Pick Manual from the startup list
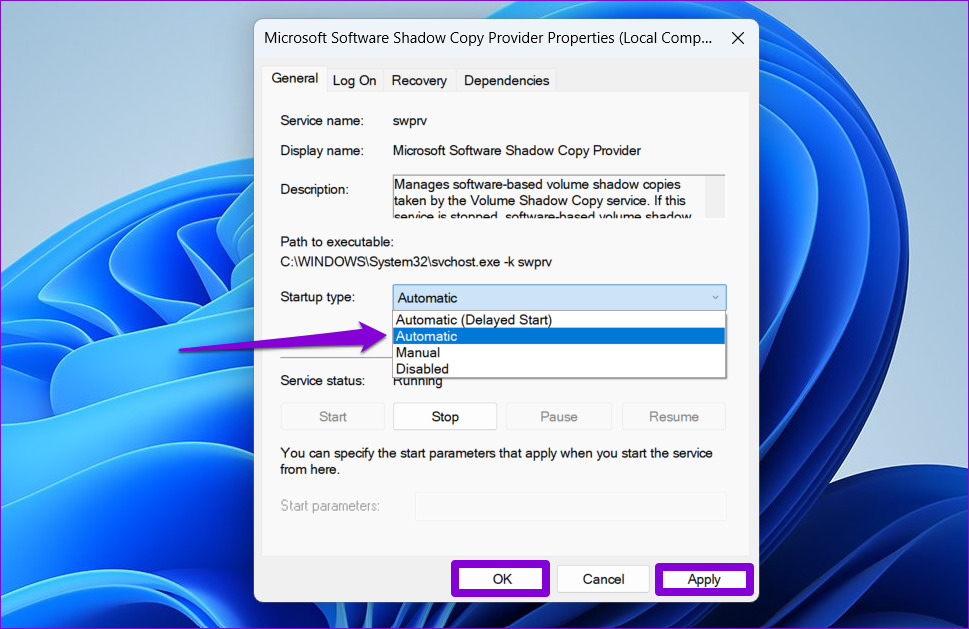This screenshot has height=629, width=969. [x=559, y=352]
